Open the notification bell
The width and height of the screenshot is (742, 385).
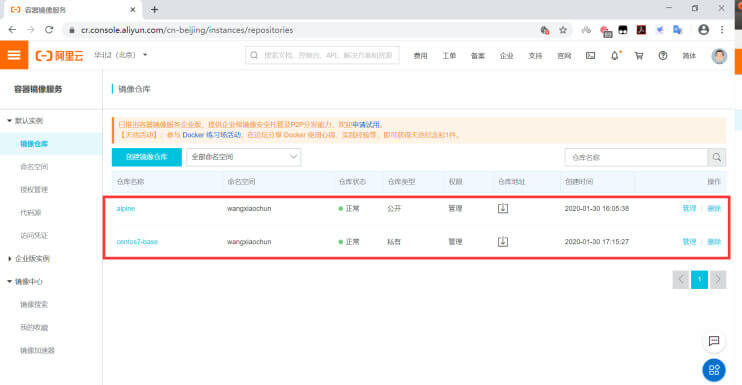(615, 55)
